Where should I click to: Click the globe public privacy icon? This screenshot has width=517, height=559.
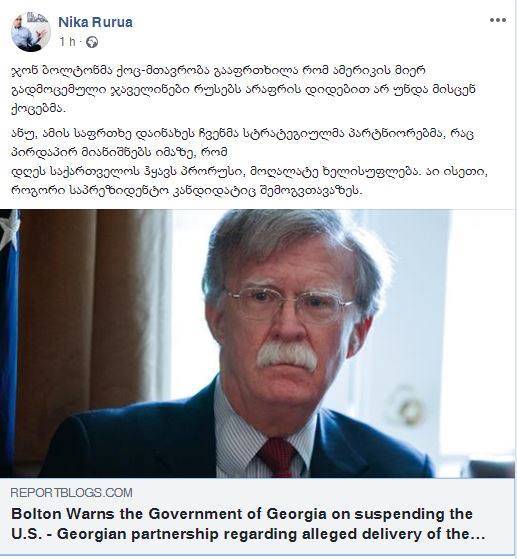(92, 42)
